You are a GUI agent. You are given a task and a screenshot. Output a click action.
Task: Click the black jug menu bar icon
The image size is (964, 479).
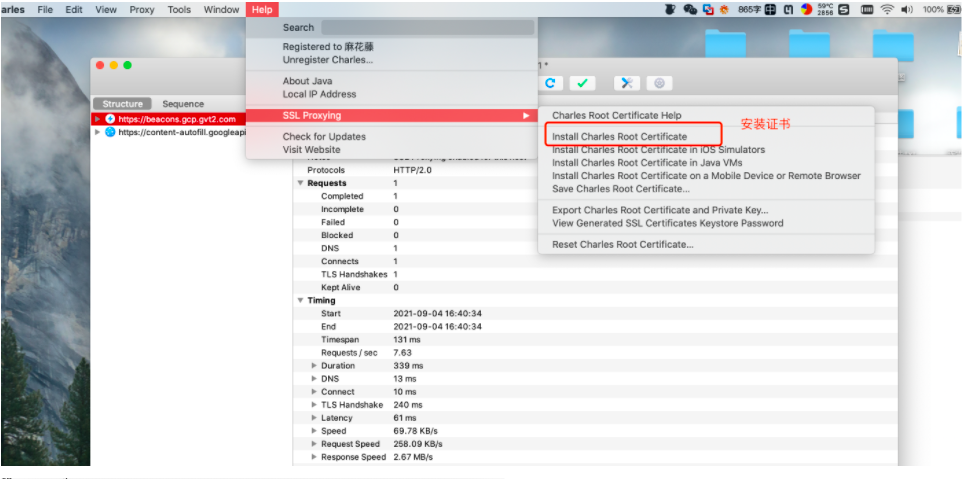[671, 9]
